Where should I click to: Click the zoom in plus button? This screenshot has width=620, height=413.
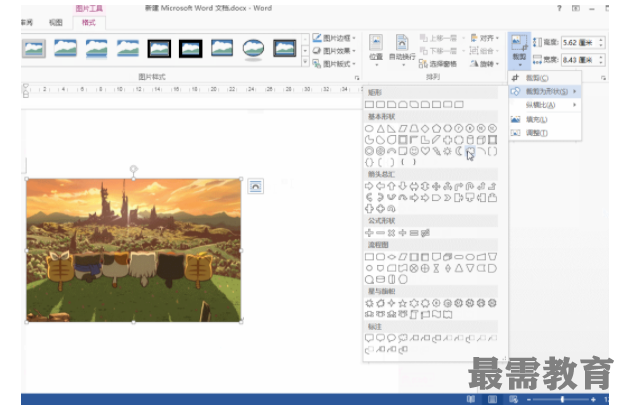[x=593, y=400]
